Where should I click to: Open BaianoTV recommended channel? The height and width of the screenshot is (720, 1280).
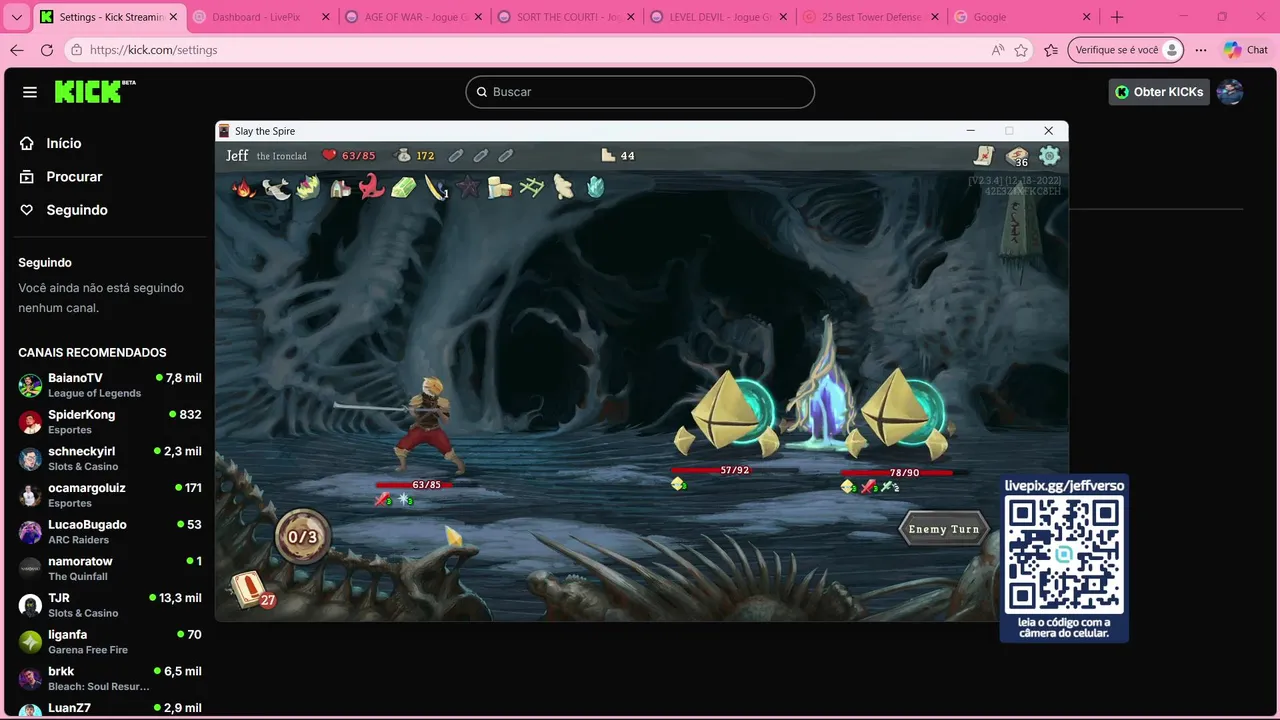click(110, 385)
